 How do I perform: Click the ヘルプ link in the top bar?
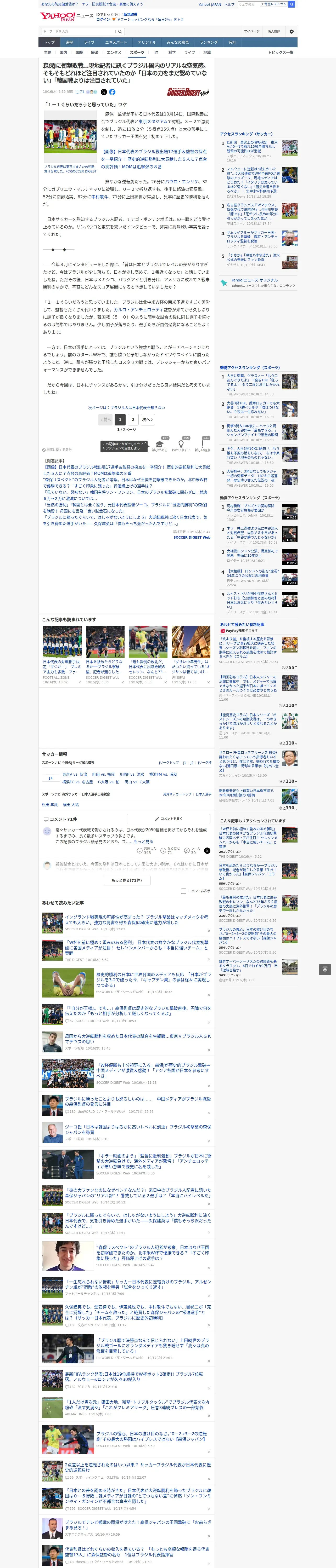229,4
